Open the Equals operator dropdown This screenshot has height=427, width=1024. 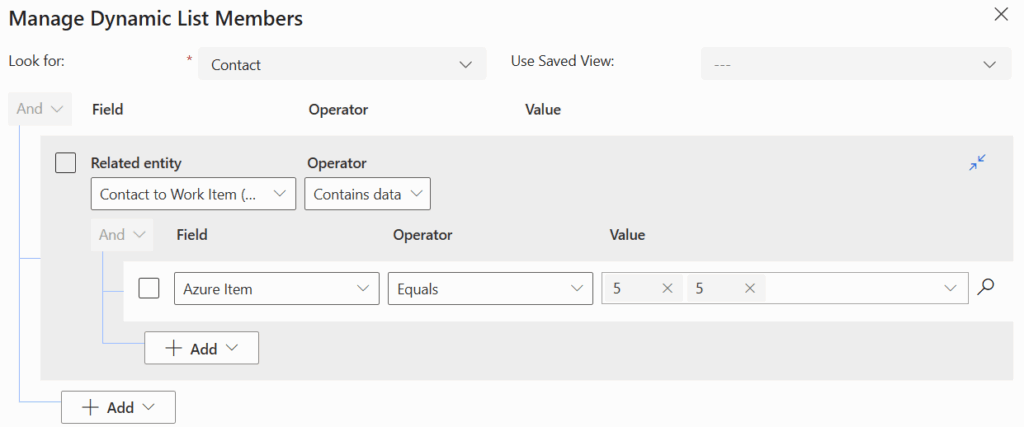[x=490, y=288]
